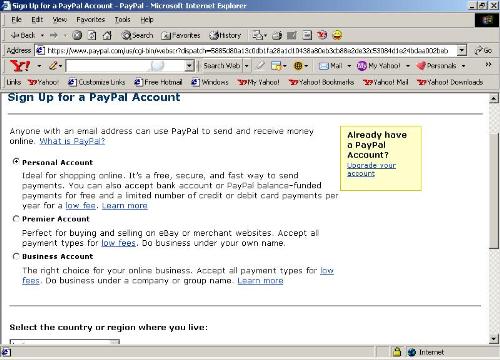Click 'low fees' link under Premier Account
The image size is (500, 360).
tap(119, 243)
